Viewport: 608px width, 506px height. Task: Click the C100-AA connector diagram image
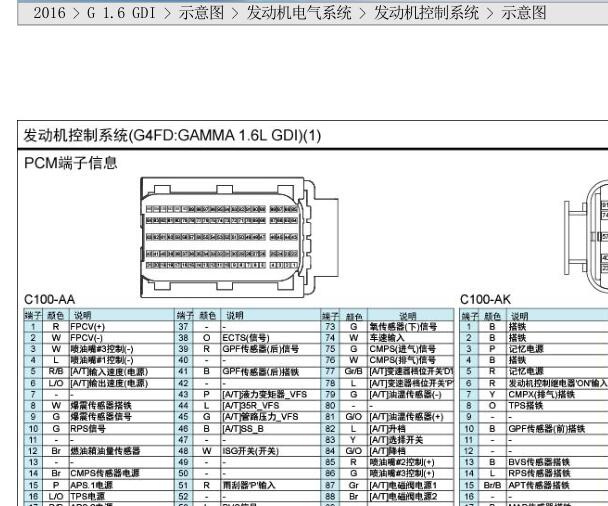(x=240, y=237)
